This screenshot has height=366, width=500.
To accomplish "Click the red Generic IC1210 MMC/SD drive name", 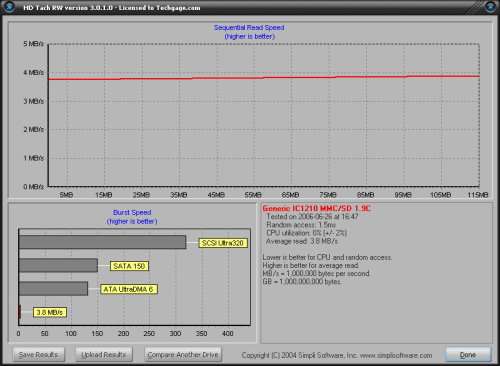I will pyautogui.click(x=316, y=209).
